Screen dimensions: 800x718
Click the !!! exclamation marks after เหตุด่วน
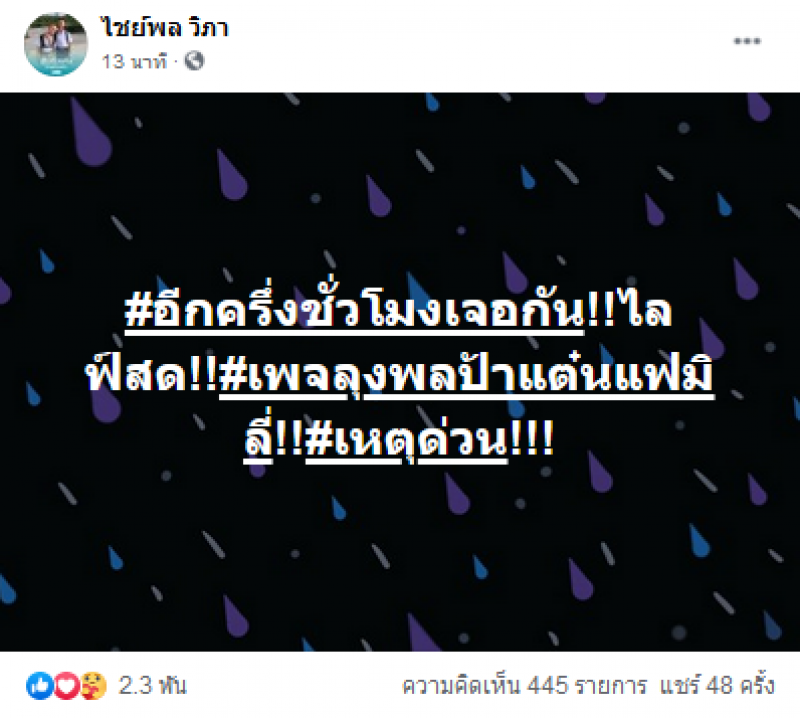coord(531,439)
